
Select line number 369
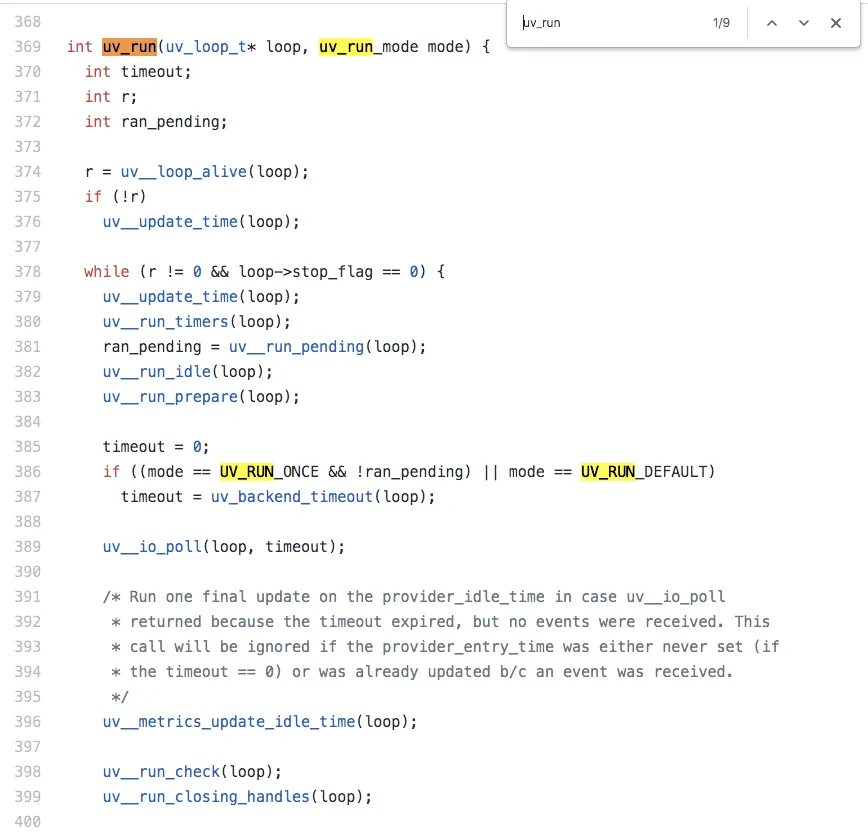28,46
